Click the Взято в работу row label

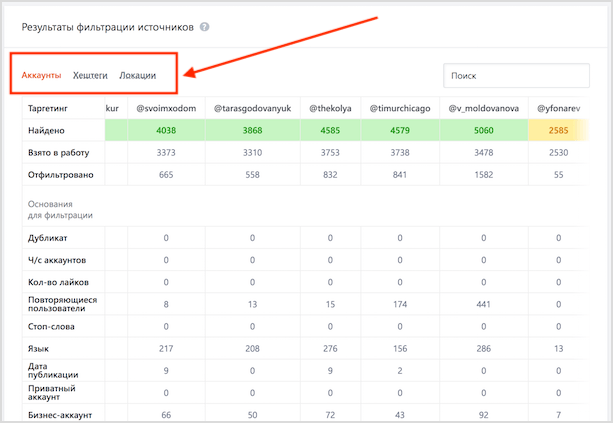[59, 152]
